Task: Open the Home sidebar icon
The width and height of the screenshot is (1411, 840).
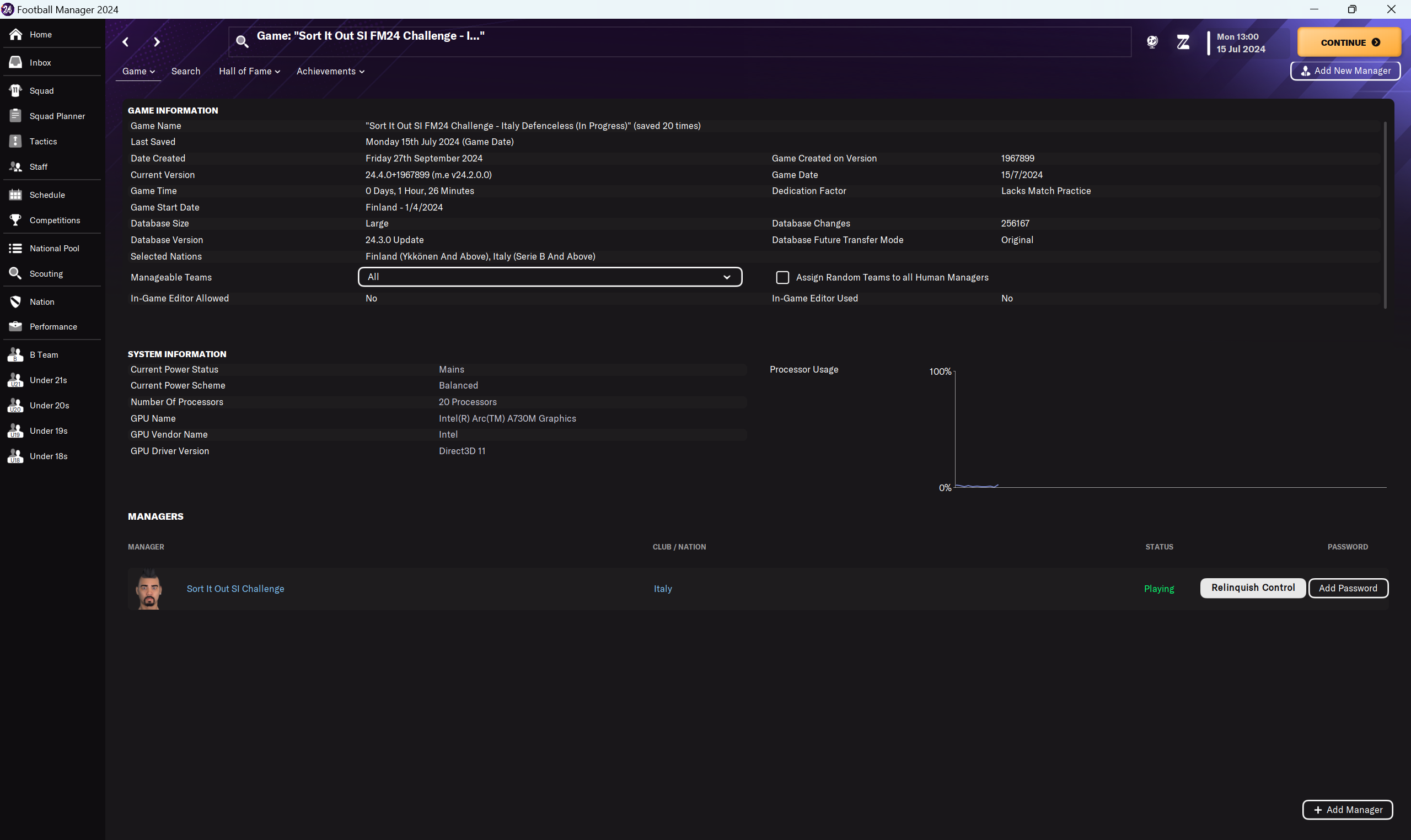Action: pos(15,35)
